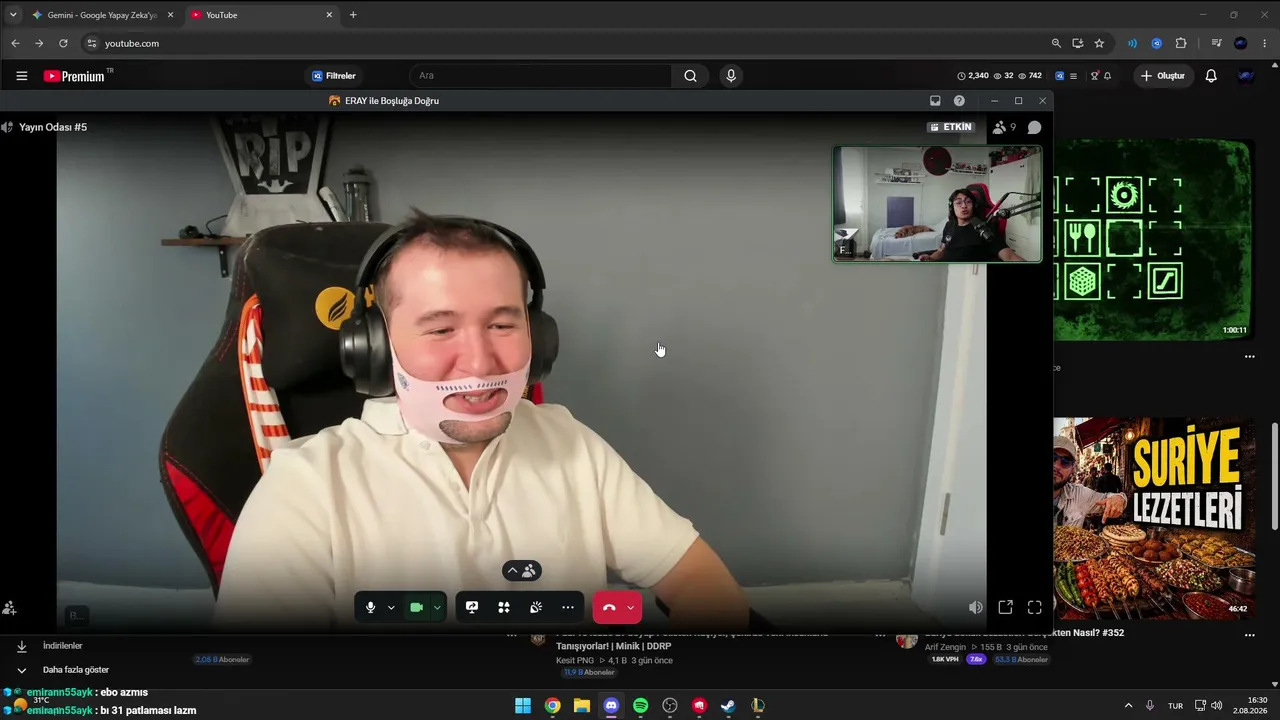Open options for the Suriye video
This screenshot has height=720, width=1280.
click(x=1249, y=634)
